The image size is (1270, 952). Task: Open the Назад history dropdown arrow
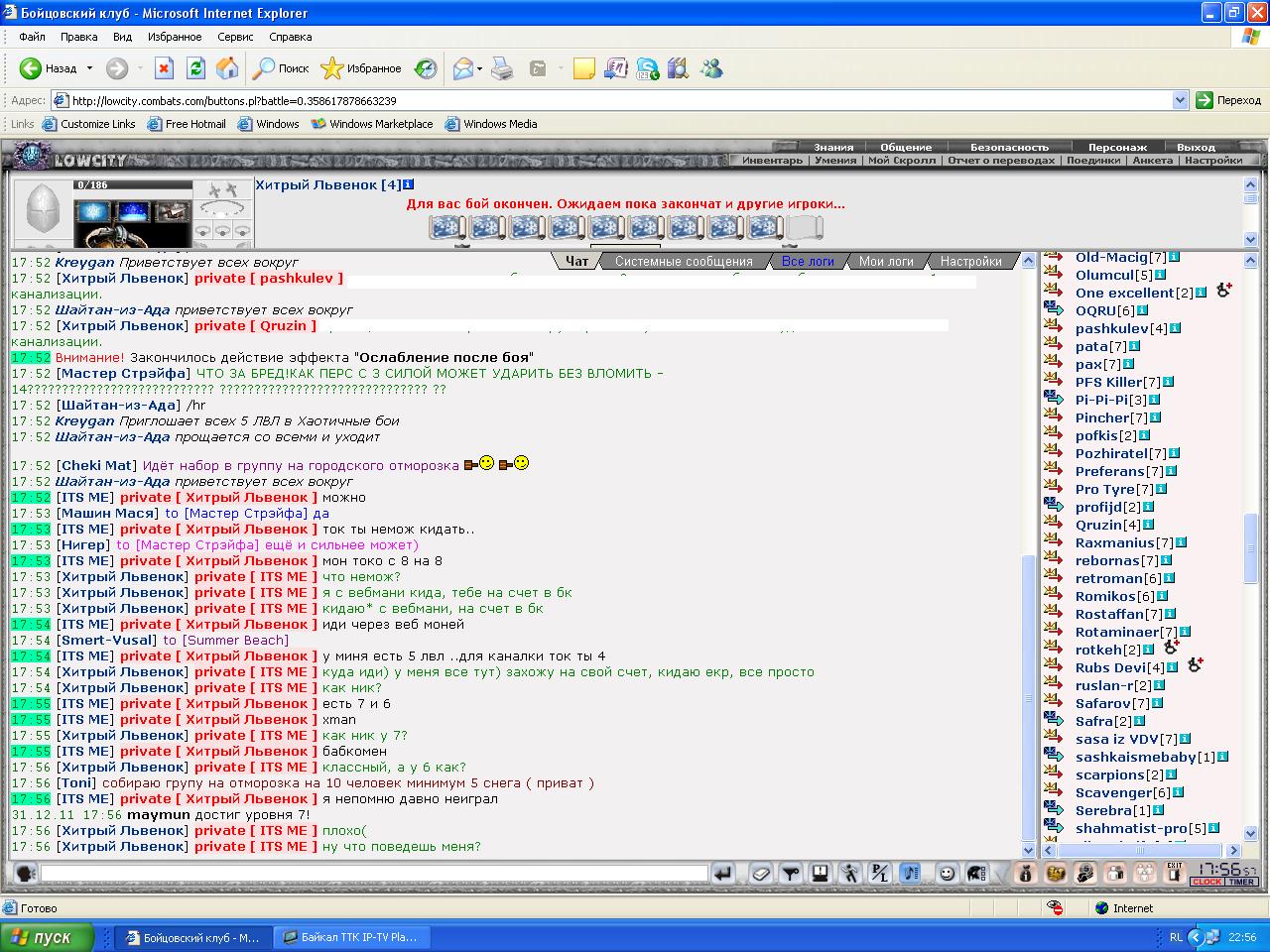click(x=89, y=68)
